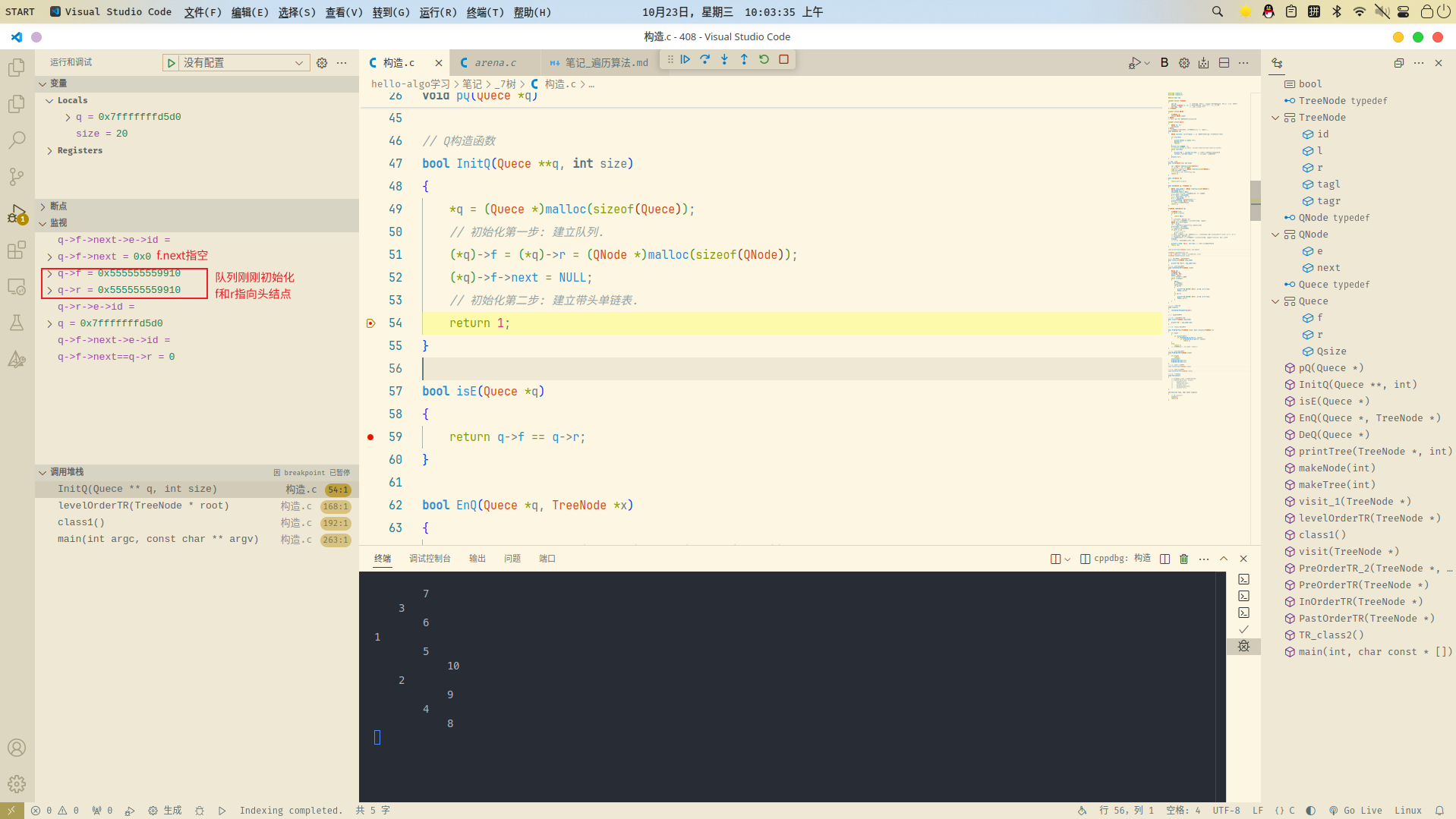Screen dimensions: 1456x819
Task: Open the Extensions view in activity bar
Action: 17,250
